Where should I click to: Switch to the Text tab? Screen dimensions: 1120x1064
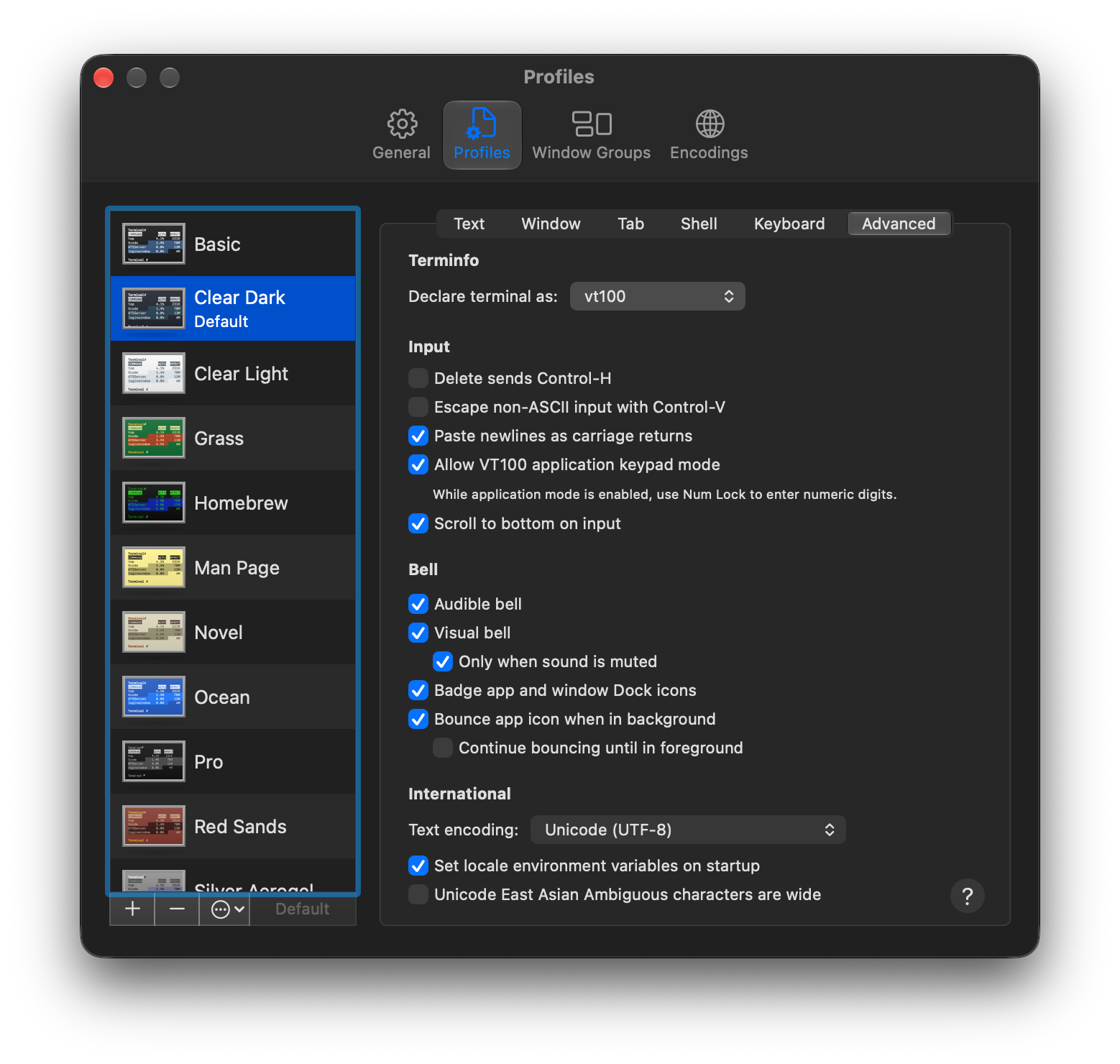469,224
